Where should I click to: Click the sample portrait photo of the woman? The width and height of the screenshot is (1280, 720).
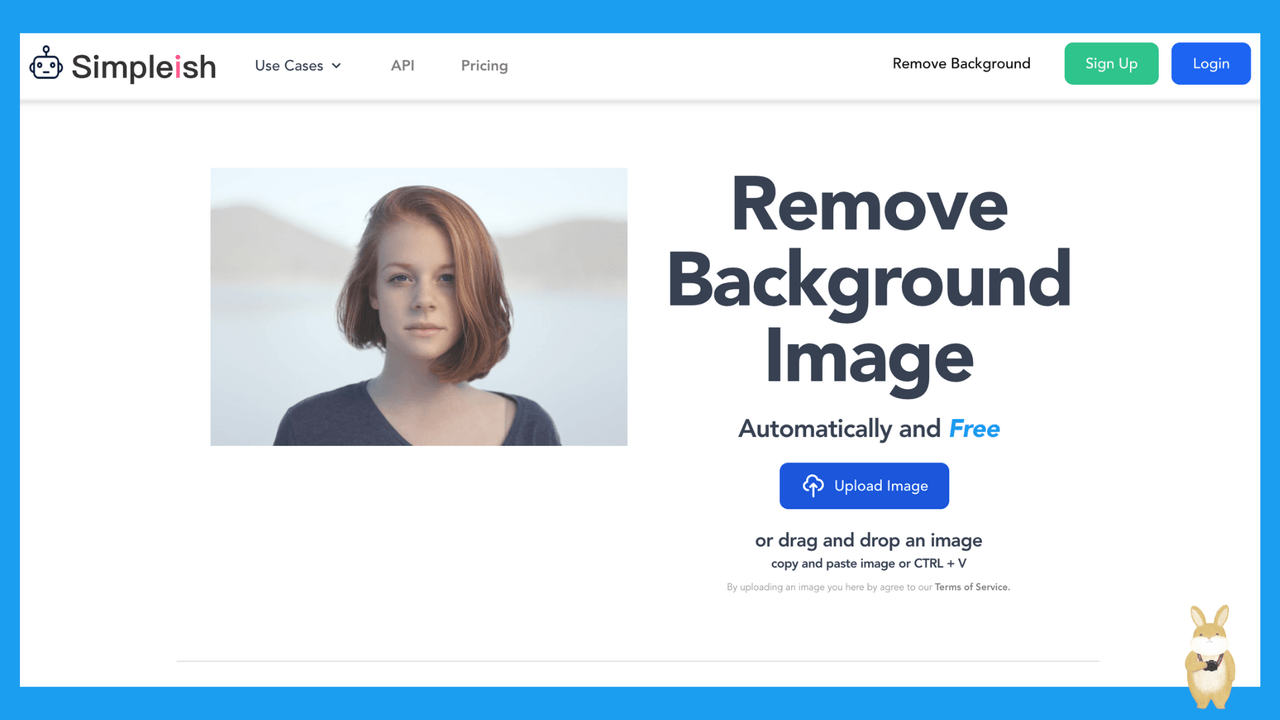(418, 306)
